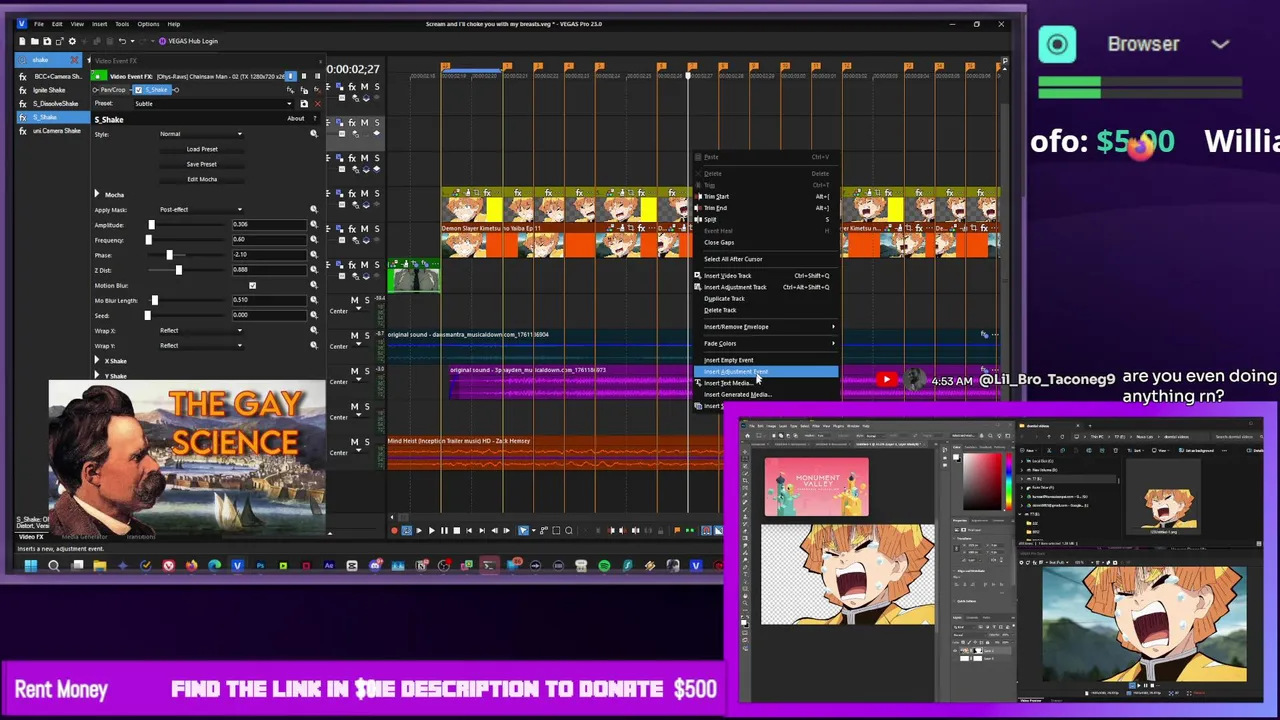Viewport: 1280px width, 720px height.
Task: Click track FX icon on first video track
Action: coord(352,87)
